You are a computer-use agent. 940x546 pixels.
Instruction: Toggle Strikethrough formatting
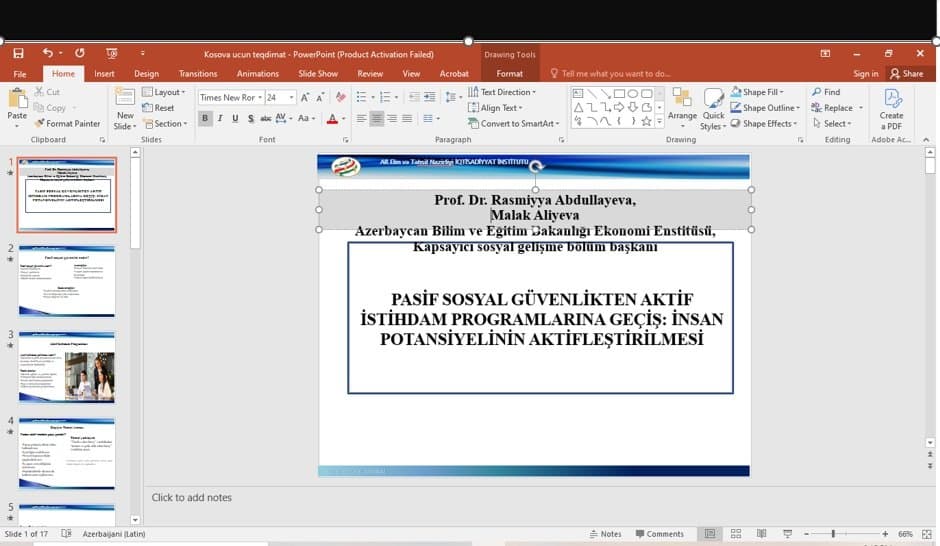pos(266,118)
